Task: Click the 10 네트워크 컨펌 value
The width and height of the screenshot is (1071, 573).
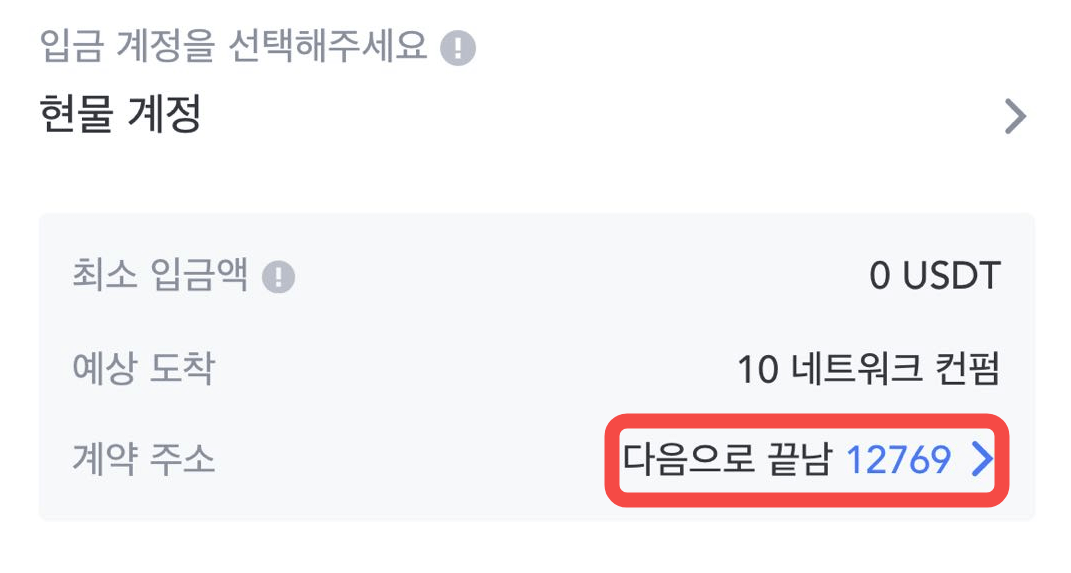Action: [868, 370]
